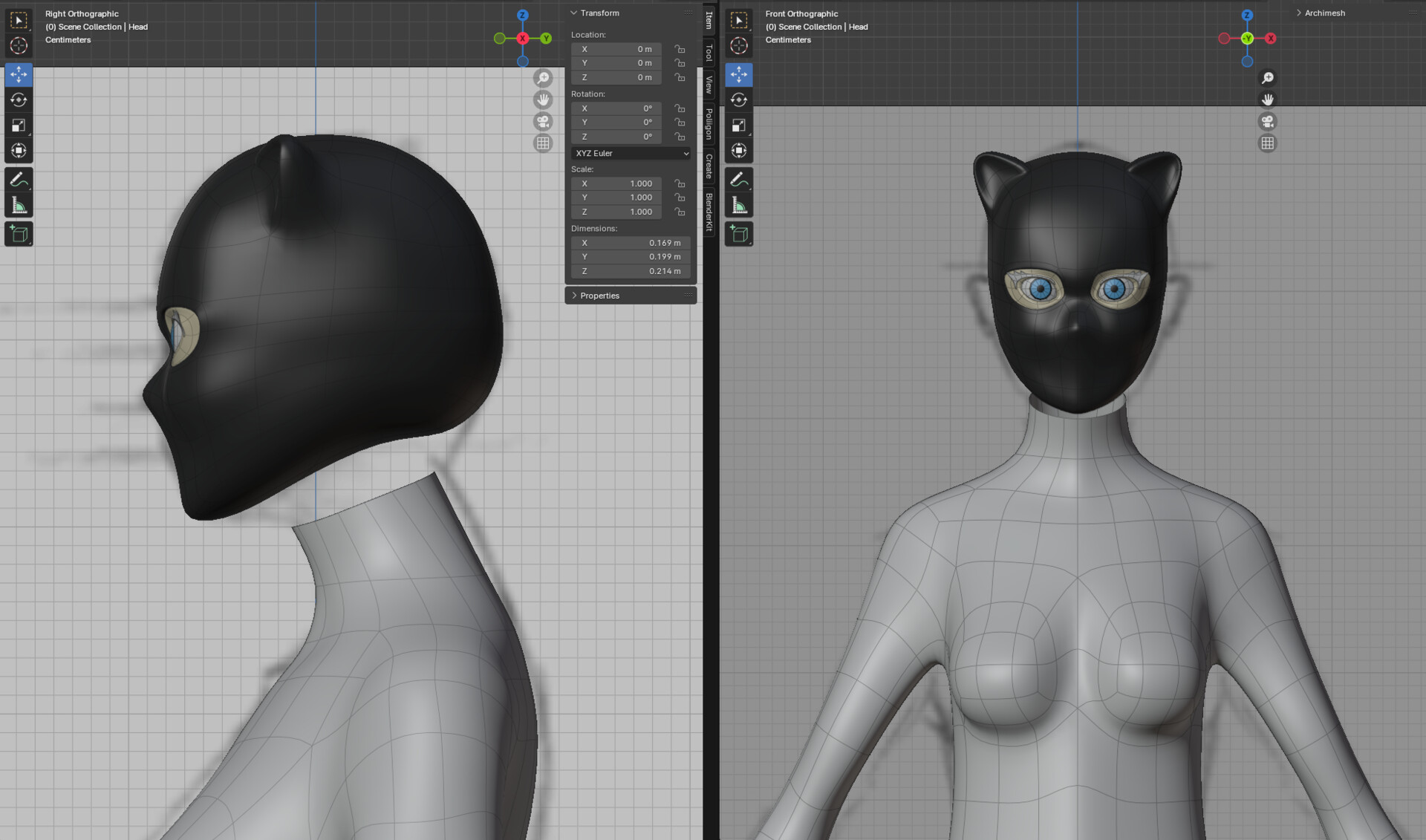Lock the Location Y field

680,63
